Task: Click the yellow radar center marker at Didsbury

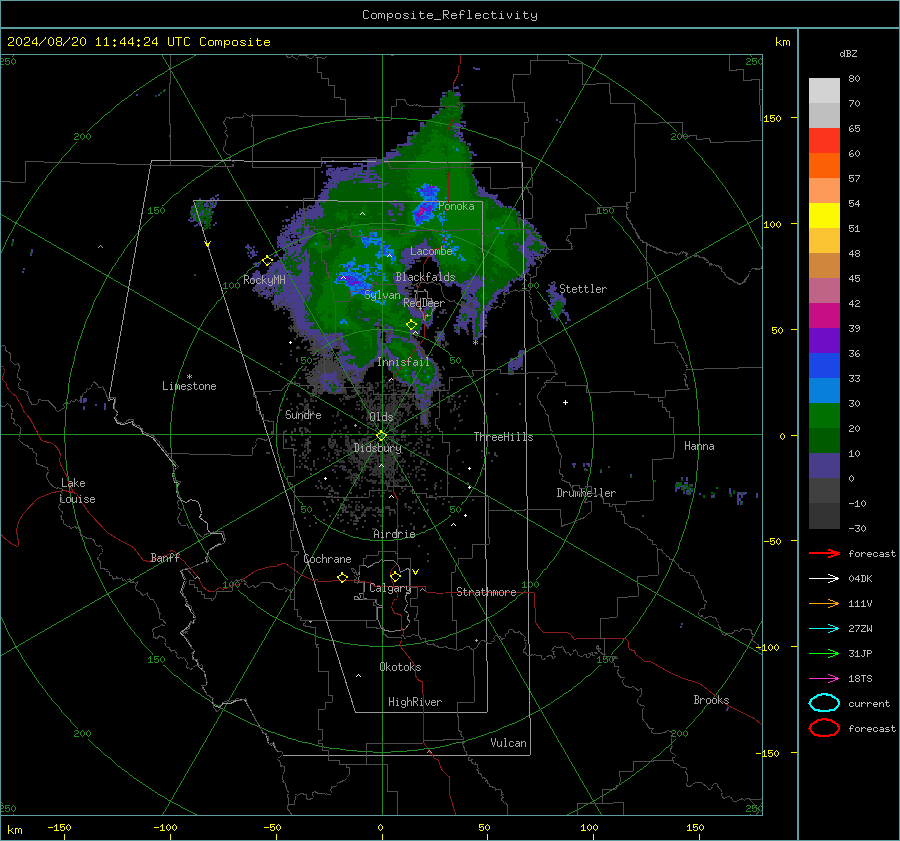Action: 381,436
